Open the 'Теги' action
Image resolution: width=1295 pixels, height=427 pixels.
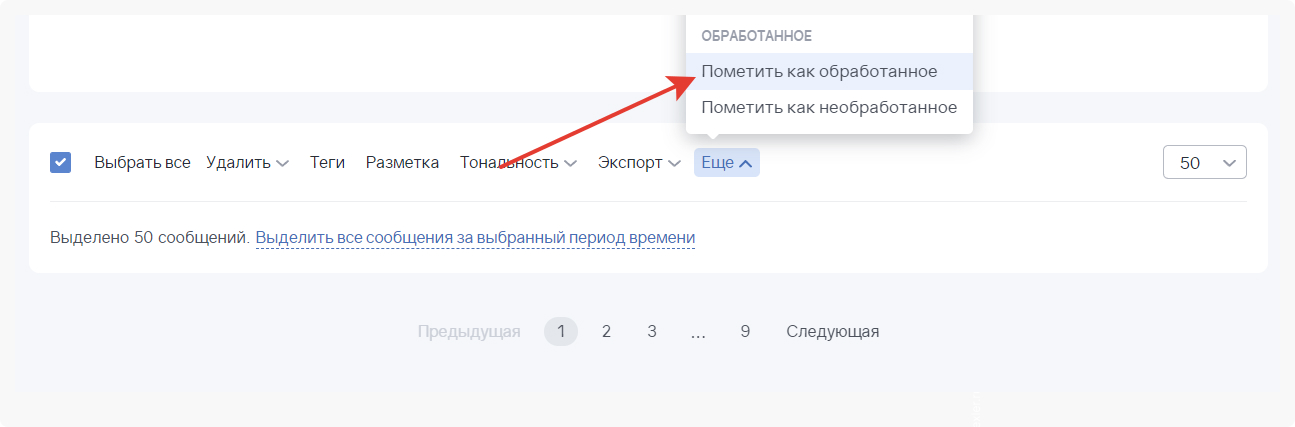click(327, 163)
